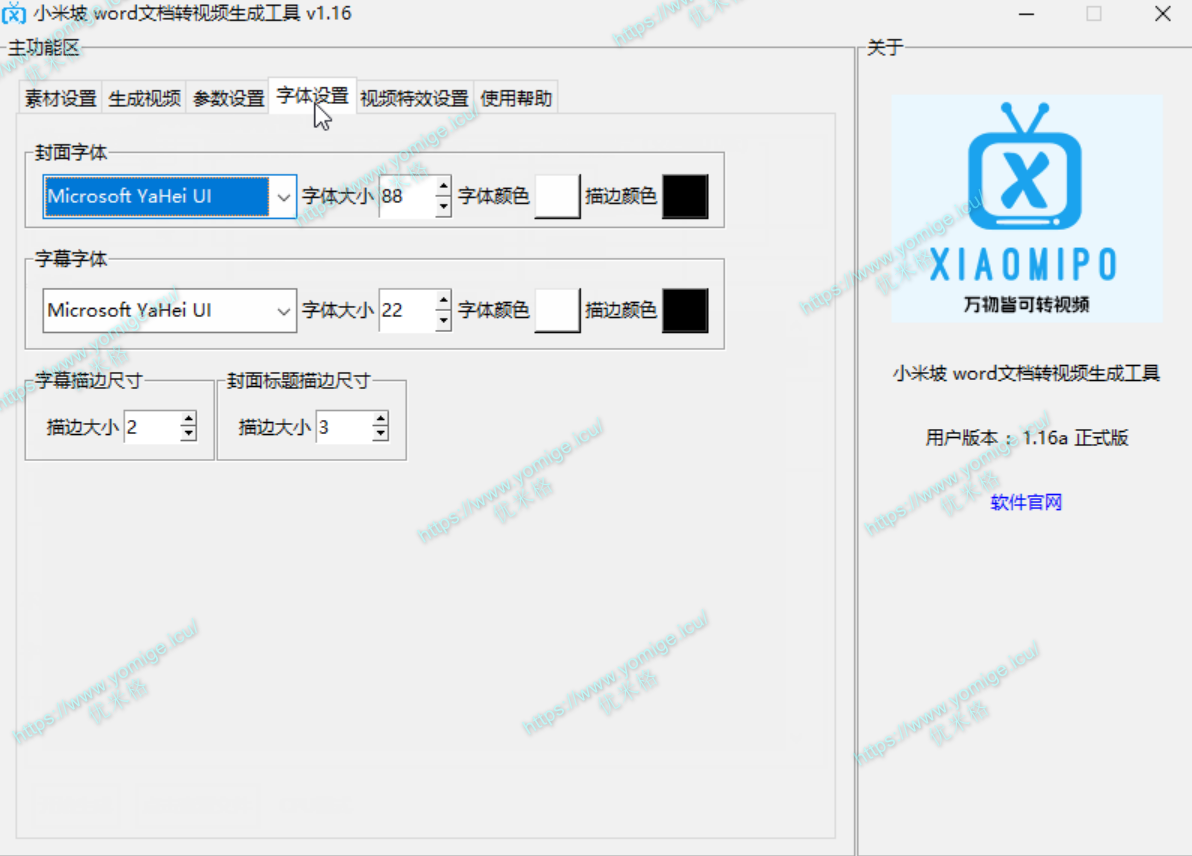Pick the 封面字体 black stroke color swatch
Viewport: 1192px width, 856px height.
pos(685,197)
